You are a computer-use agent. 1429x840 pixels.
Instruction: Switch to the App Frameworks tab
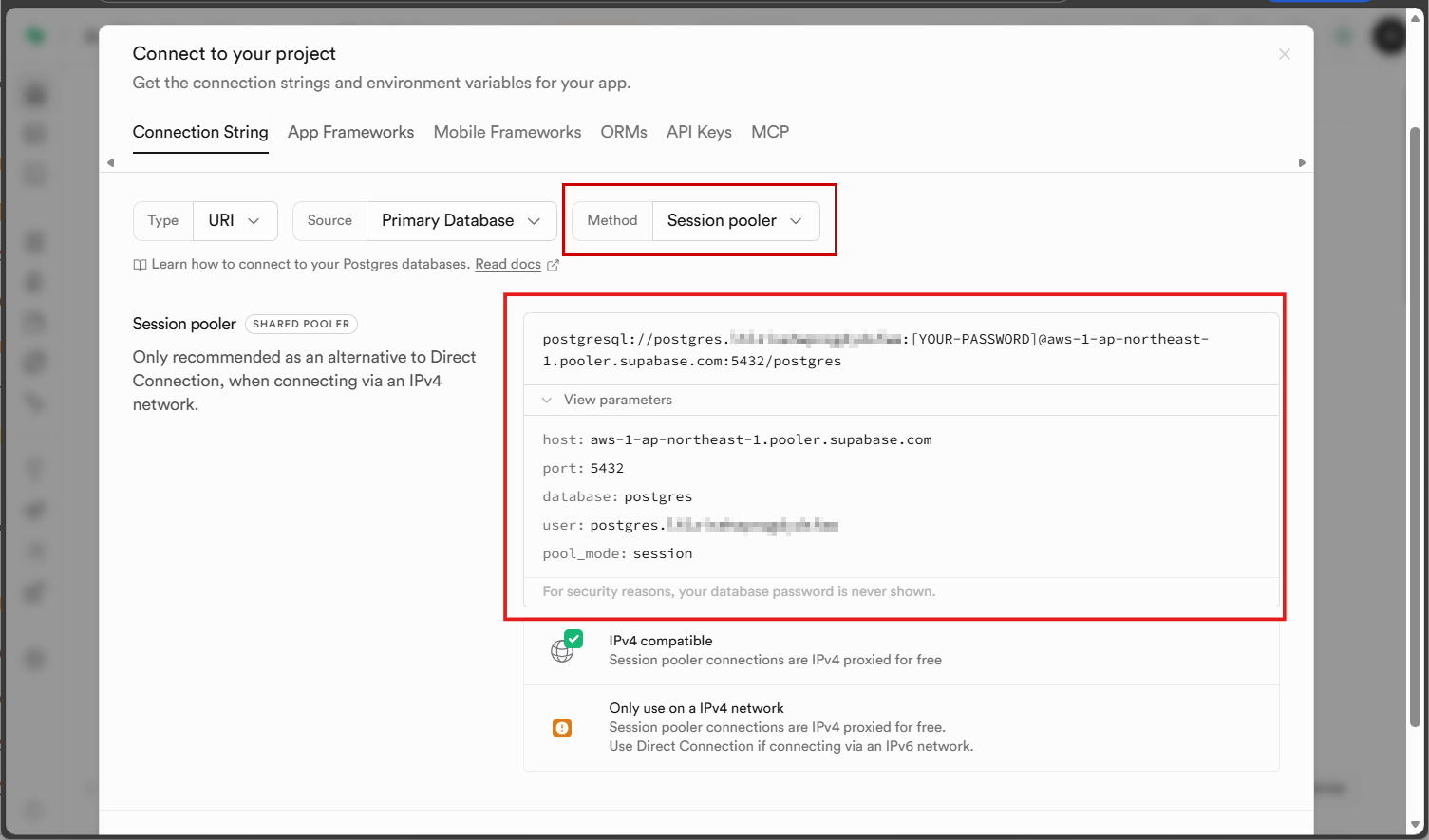[350, 132]
